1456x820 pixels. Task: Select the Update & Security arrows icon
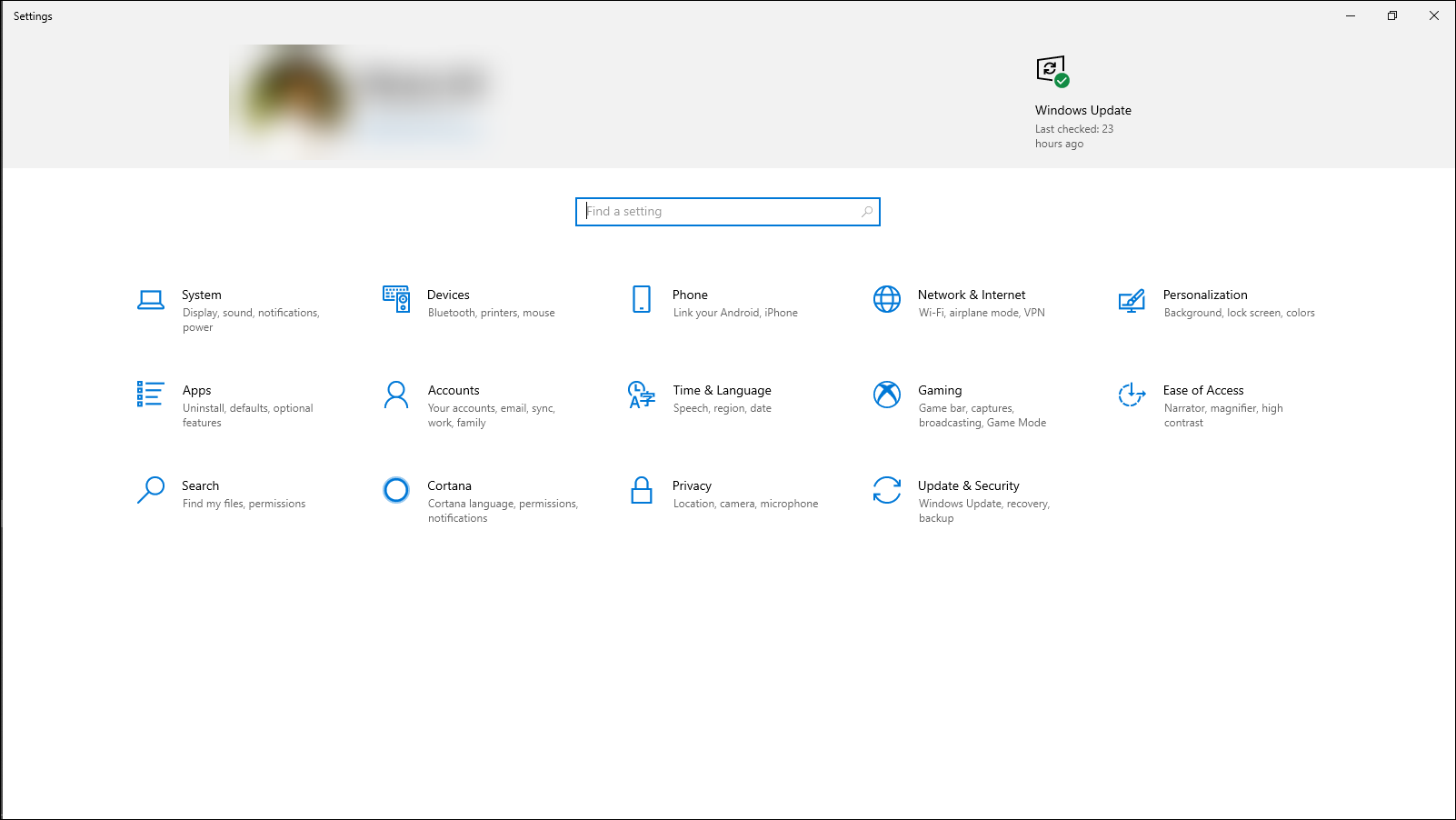coord(887,490)
